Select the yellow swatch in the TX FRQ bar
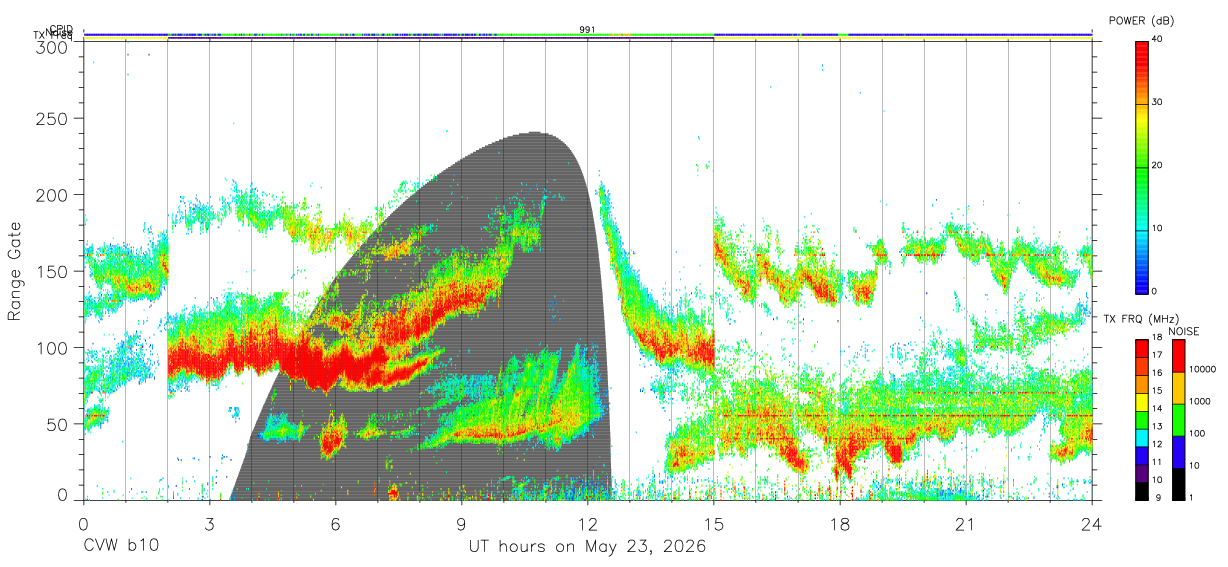1228x567 pixels. 1140,400
